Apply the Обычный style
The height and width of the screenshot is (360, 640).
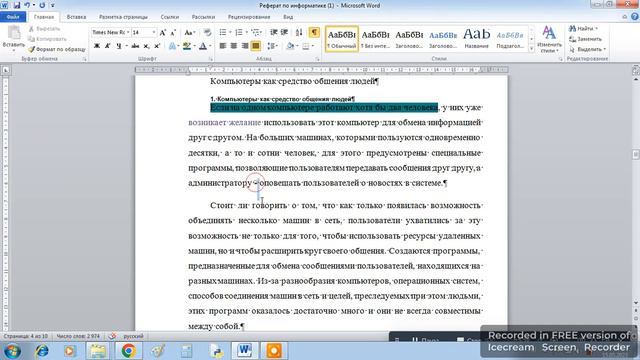coord(342,39)
